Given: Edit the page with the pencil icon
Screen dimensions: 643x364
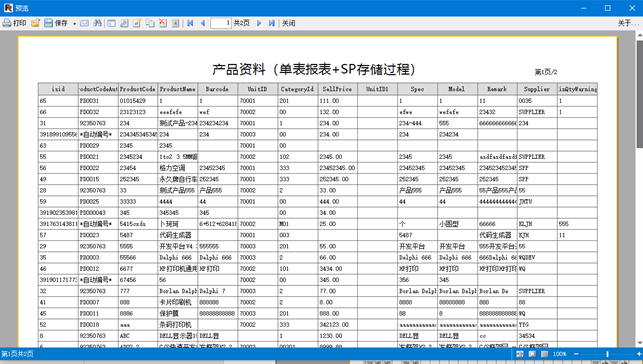Looking at the screenshot, I should point(137,23).
